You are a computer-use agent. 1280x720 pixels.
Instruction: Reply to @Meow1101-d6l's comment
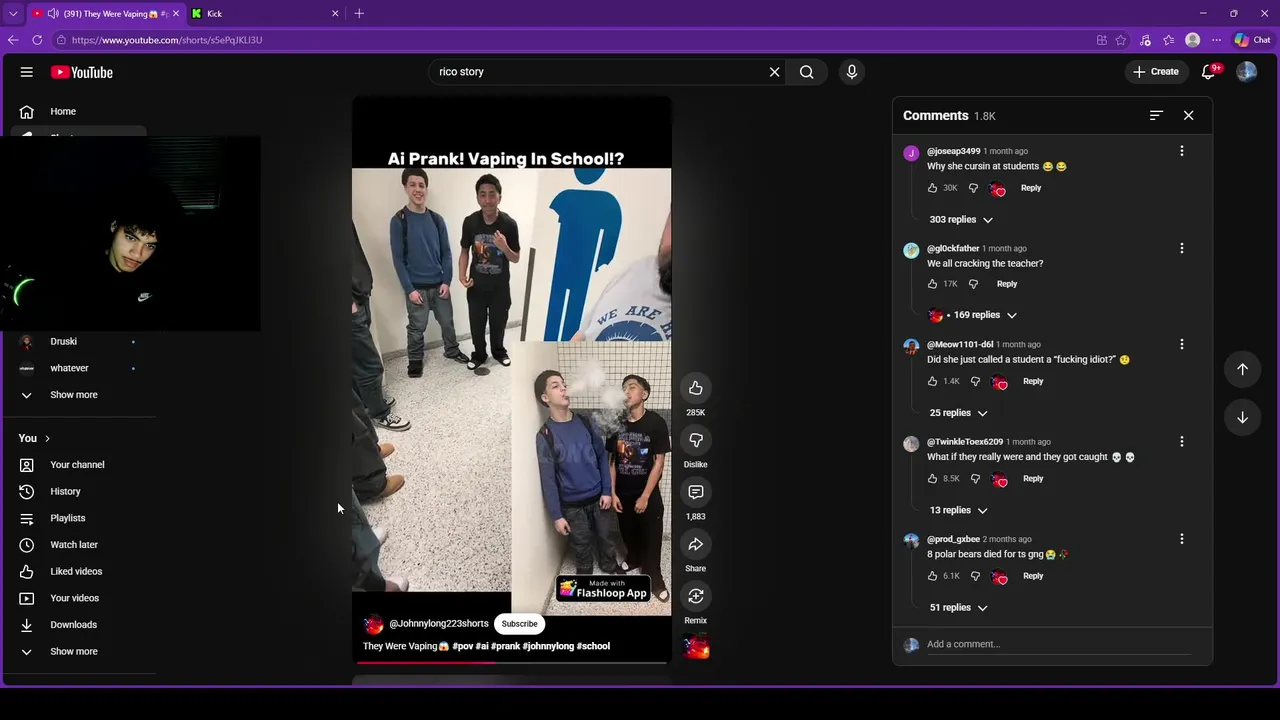pyautogui.click(x=1033, y=381)
